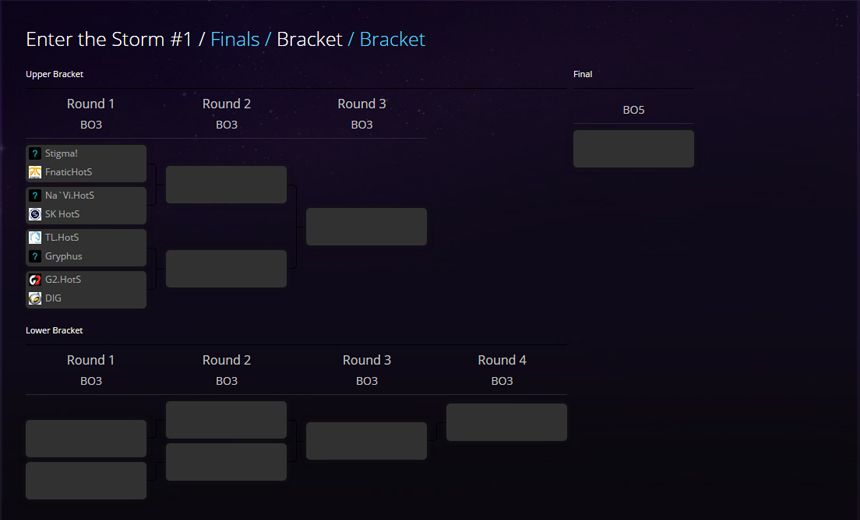The height and width of the screenshot is (520, 860).
Task: Click the Lower Bracket Round 4 match box
Action: click(506, 422)
